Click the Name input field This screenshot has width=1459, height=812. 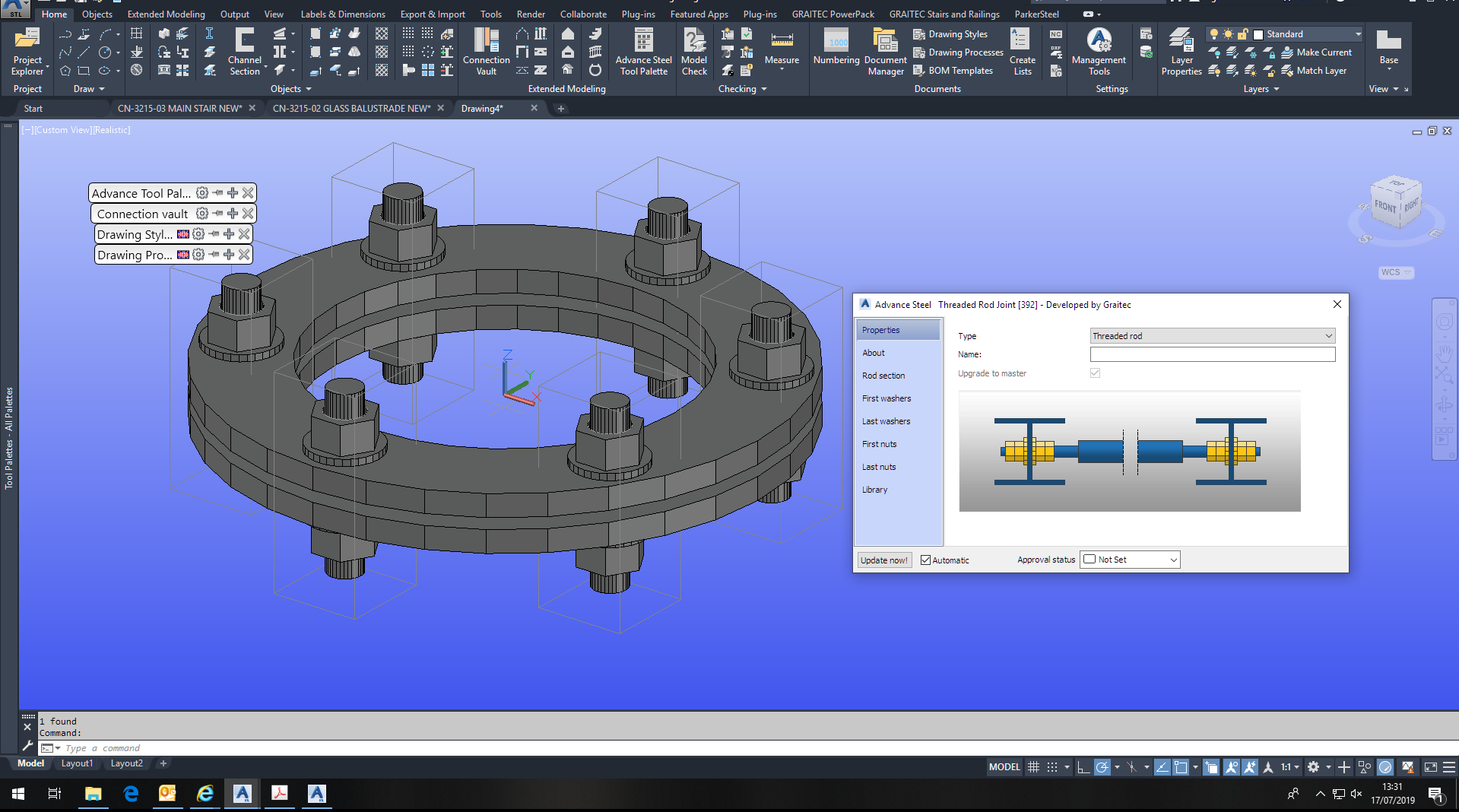[1212, 354]
